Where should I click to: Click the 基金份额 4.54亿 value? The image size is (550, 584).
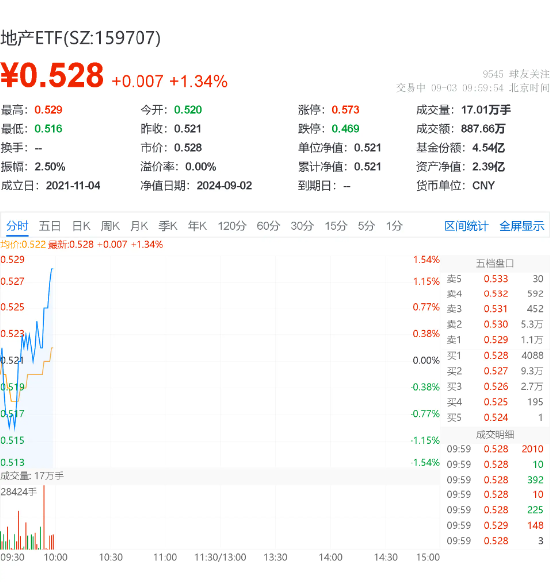click(489, 148)
